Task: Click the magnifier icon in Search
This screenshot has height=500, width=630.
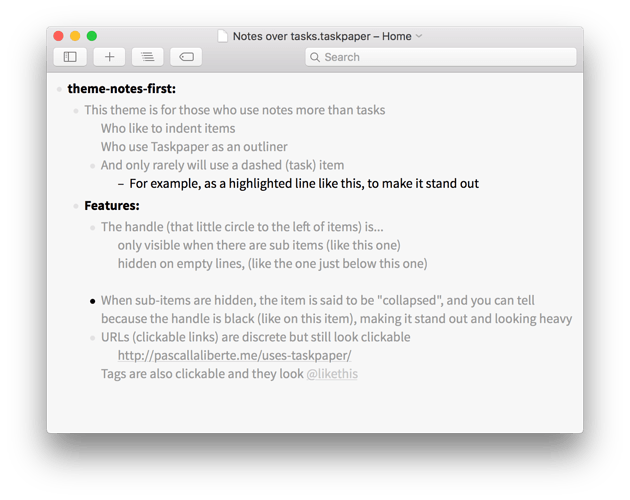Action: tap(315, 57)
